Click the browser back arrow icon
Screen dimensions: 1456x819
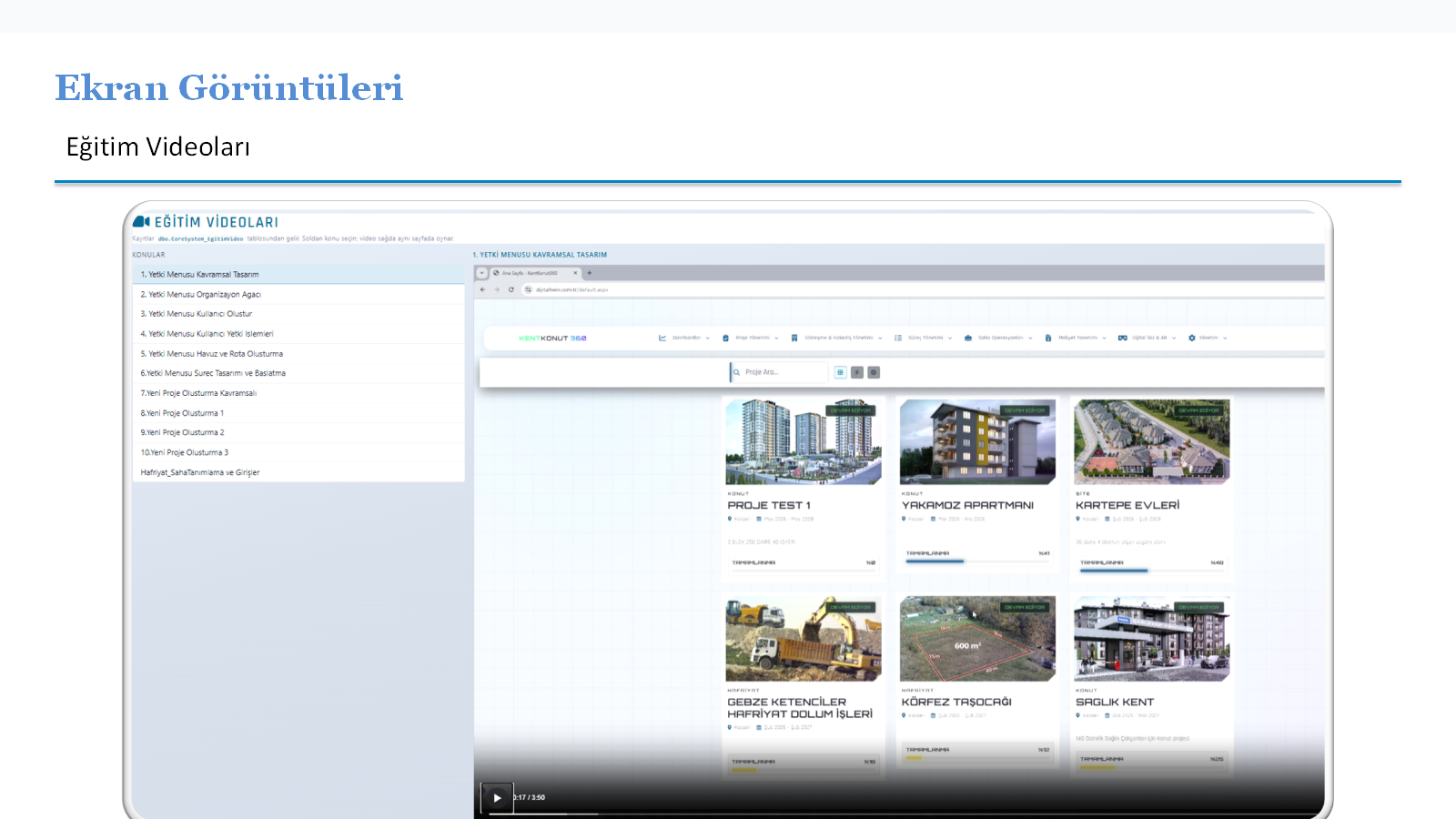coord(483,289)
